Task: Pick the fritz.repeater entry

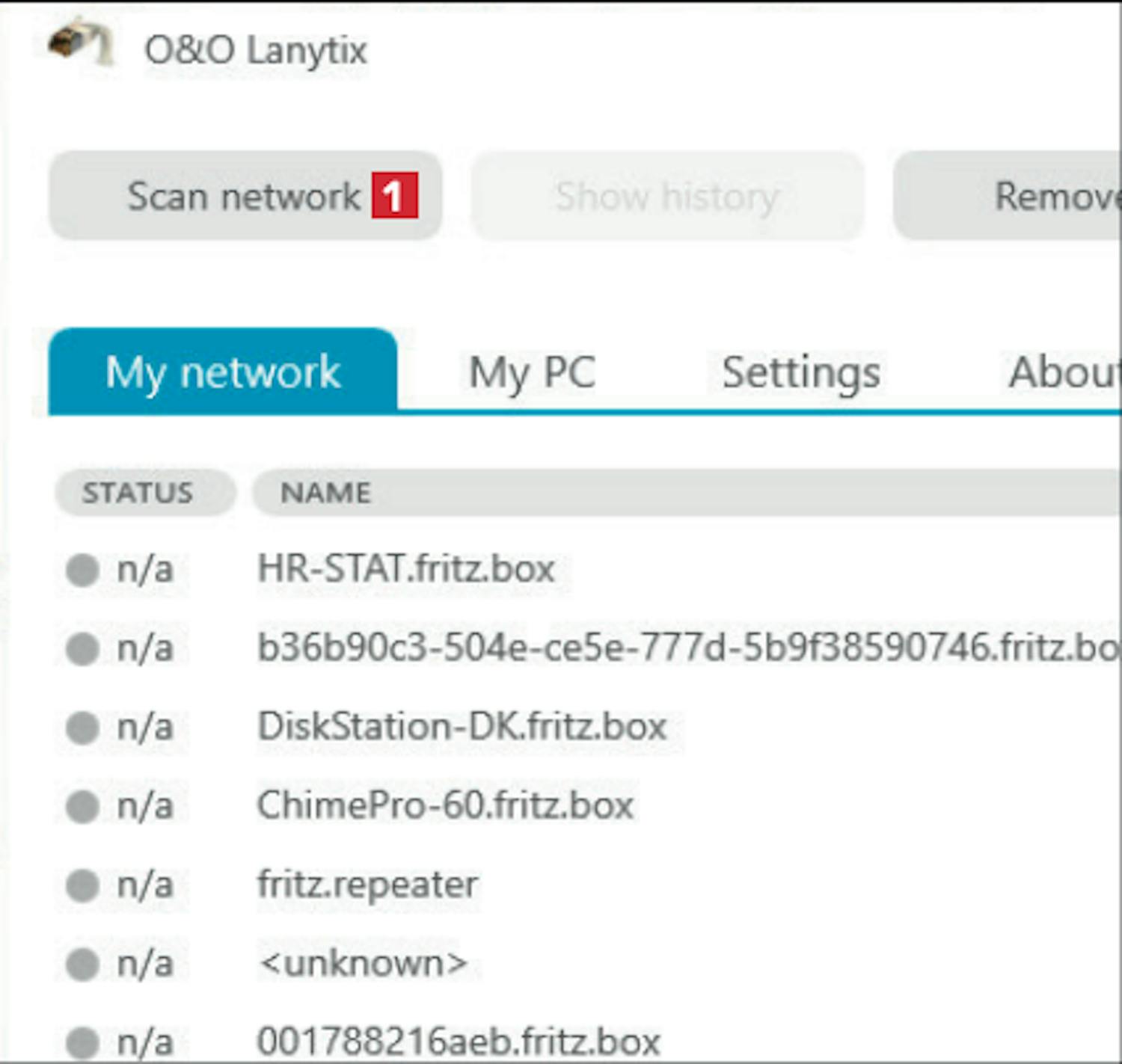Action: pos(368,885)
